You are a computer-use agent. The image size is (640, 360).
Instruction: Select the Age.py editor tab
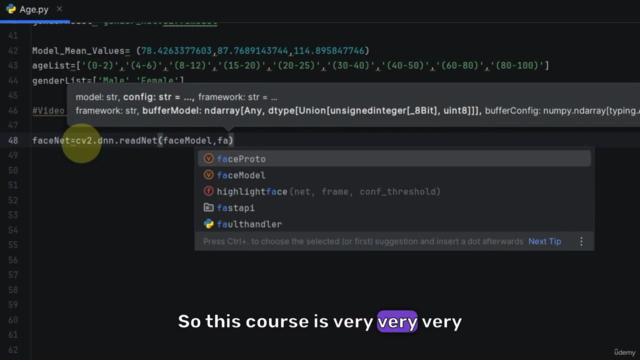click(x=34, y=9)
